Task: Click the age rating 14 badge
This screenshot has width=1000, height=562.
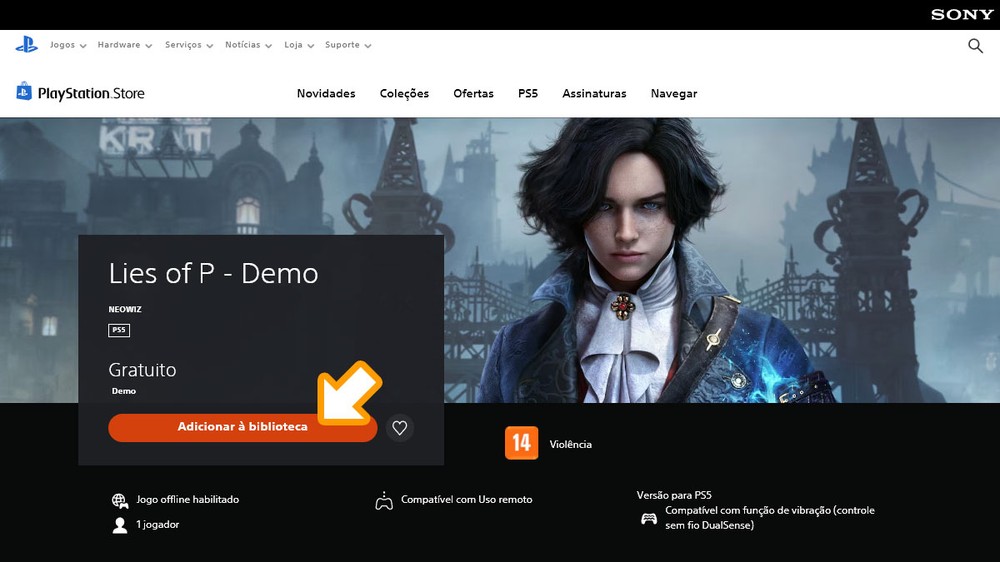Action: coord(522,443)
